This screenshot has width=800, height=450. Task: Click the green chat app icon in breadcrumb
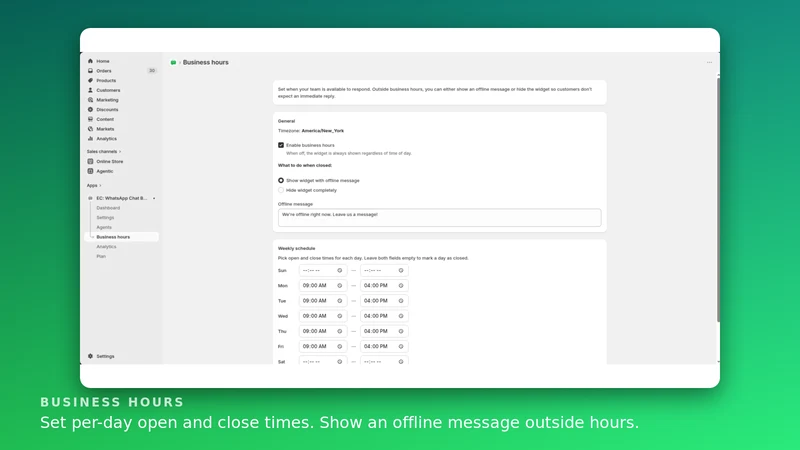(173, 63)
